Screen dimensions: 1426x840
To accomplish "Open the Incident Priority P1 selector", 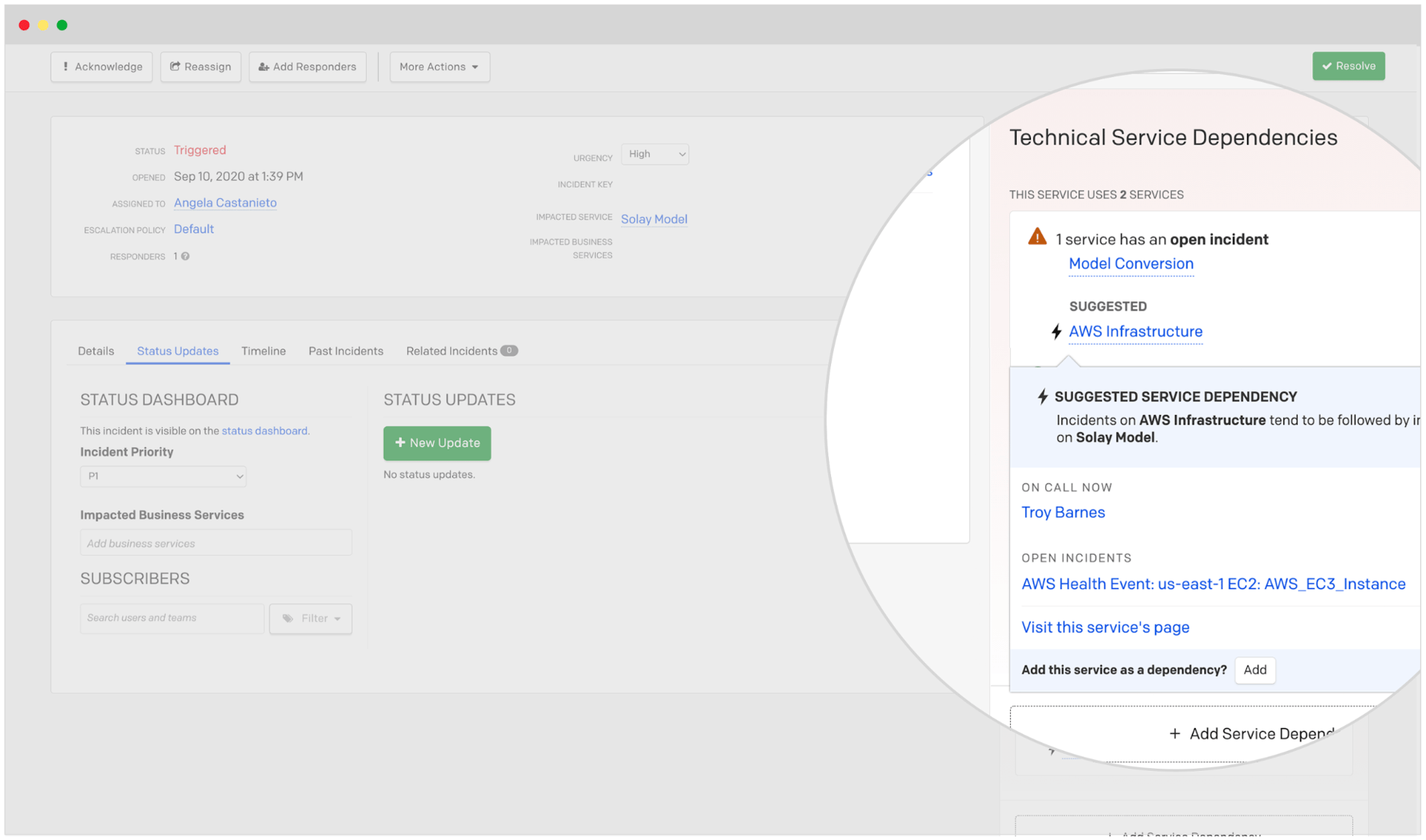I will pos(163,476).
